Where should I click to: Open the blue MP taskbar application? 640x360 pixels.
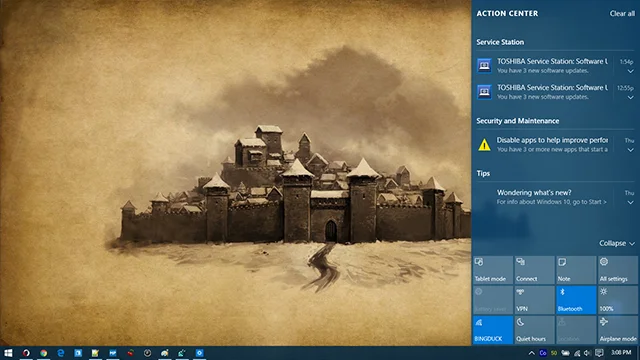pyautogui.click(x=113, y=353)
